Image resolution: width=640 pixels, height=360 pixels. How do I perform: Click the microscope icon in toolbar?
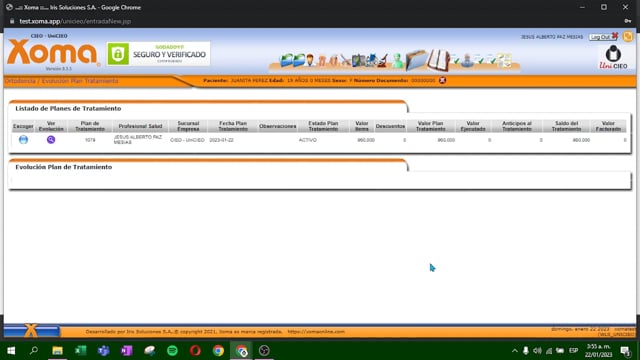(x=382, y=60)
